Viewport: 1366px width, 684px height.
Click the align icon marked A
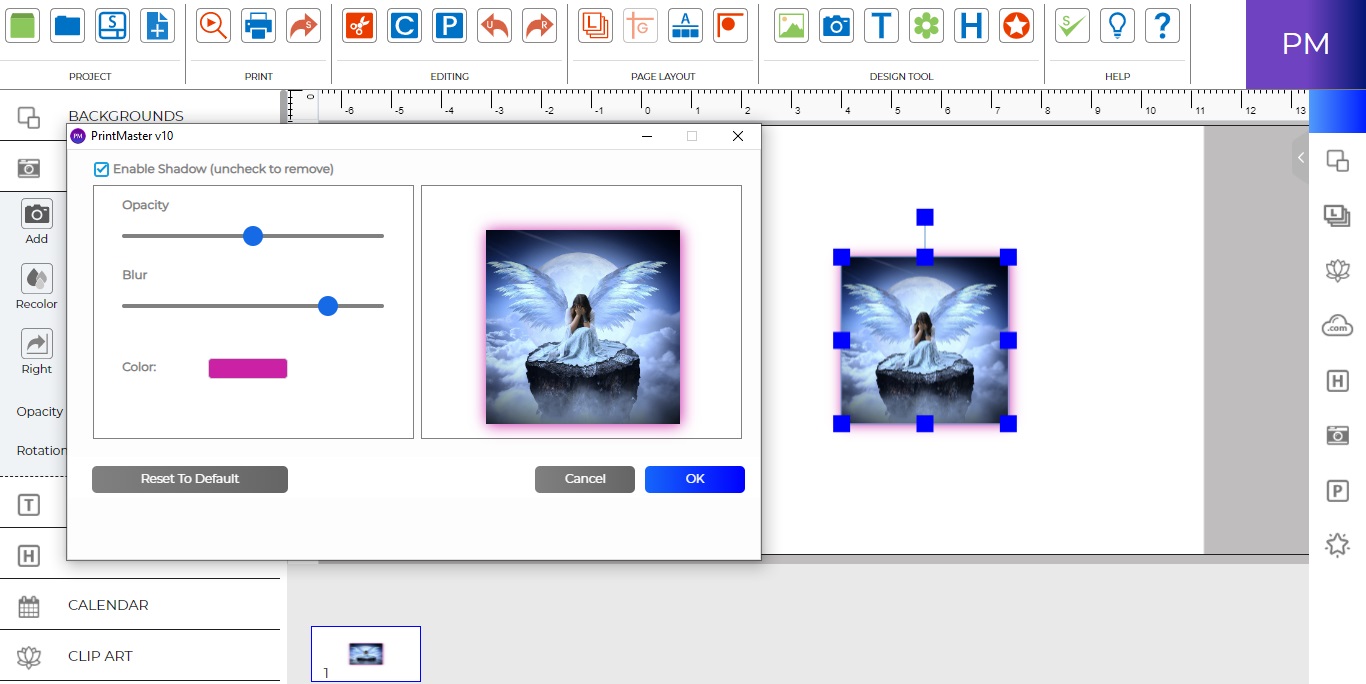click(x=685, y=25)
